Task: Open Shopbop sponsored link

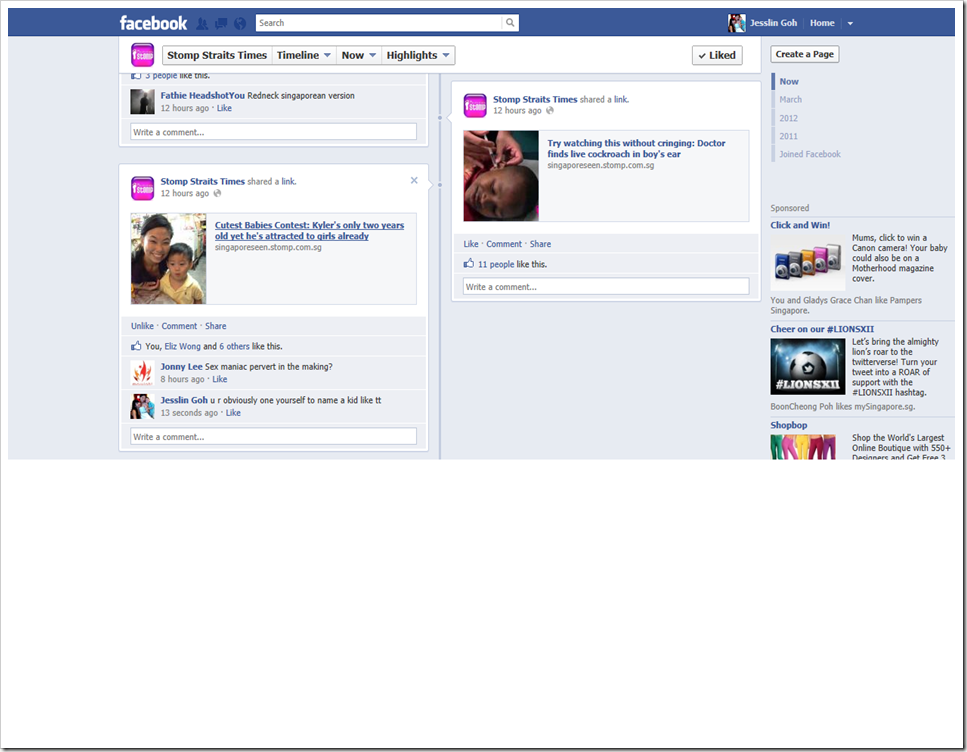Action: 788,425
